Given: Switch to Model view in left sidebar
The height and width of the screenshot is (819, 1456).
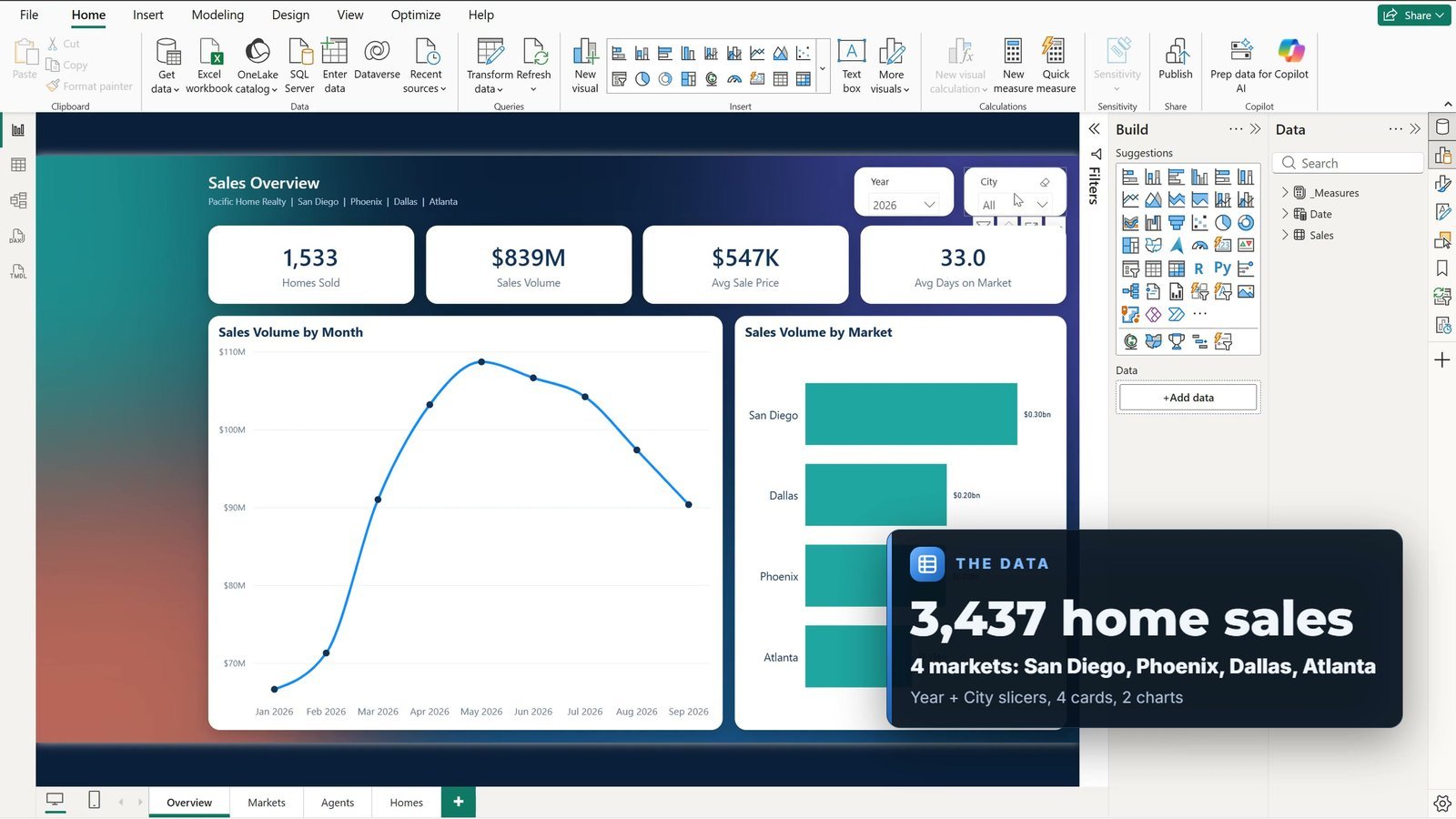Looking at the screenshot, I should point(18,200).
